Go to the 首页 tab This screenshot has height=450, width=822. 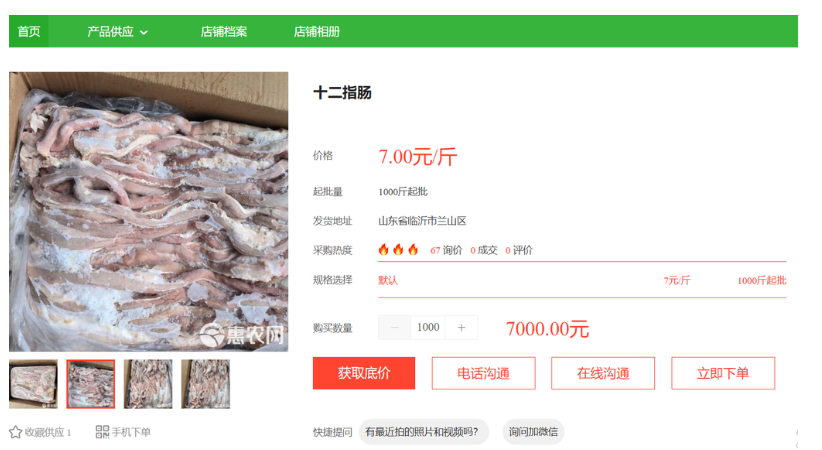click(x=29, y=31)
